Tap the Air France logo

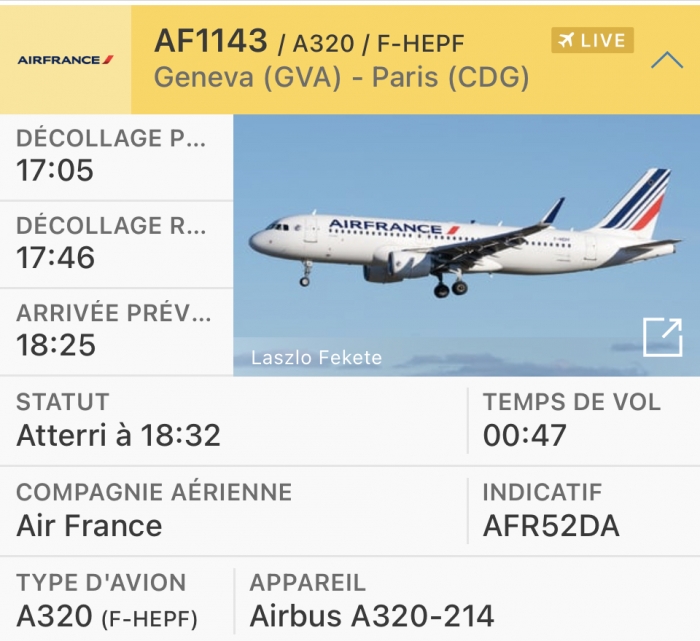pyautogui.click(x=66, y=60)
